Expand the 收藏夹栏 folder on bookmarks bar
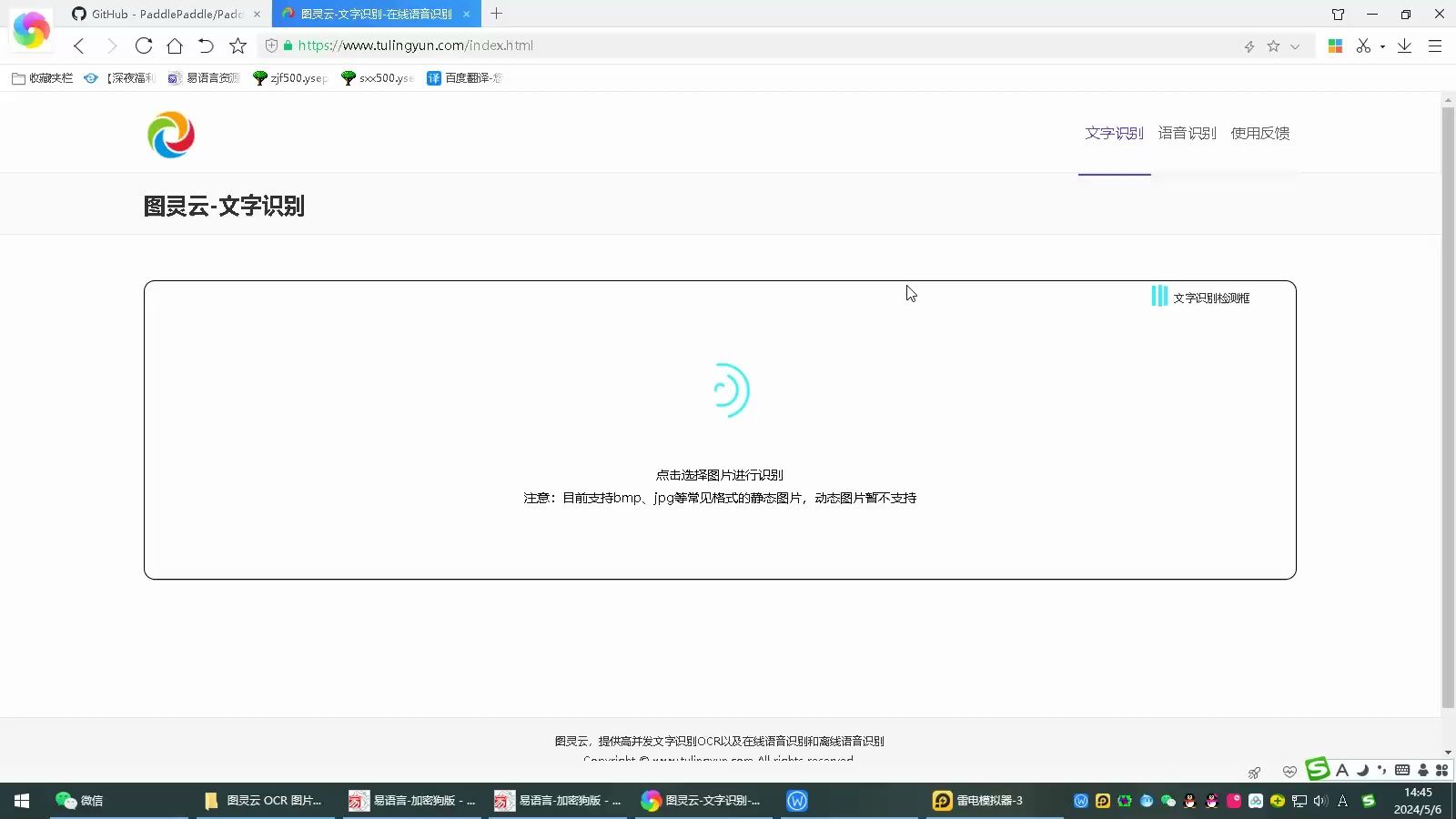This screenshot has width=1456, height=819. pos(41,78)
